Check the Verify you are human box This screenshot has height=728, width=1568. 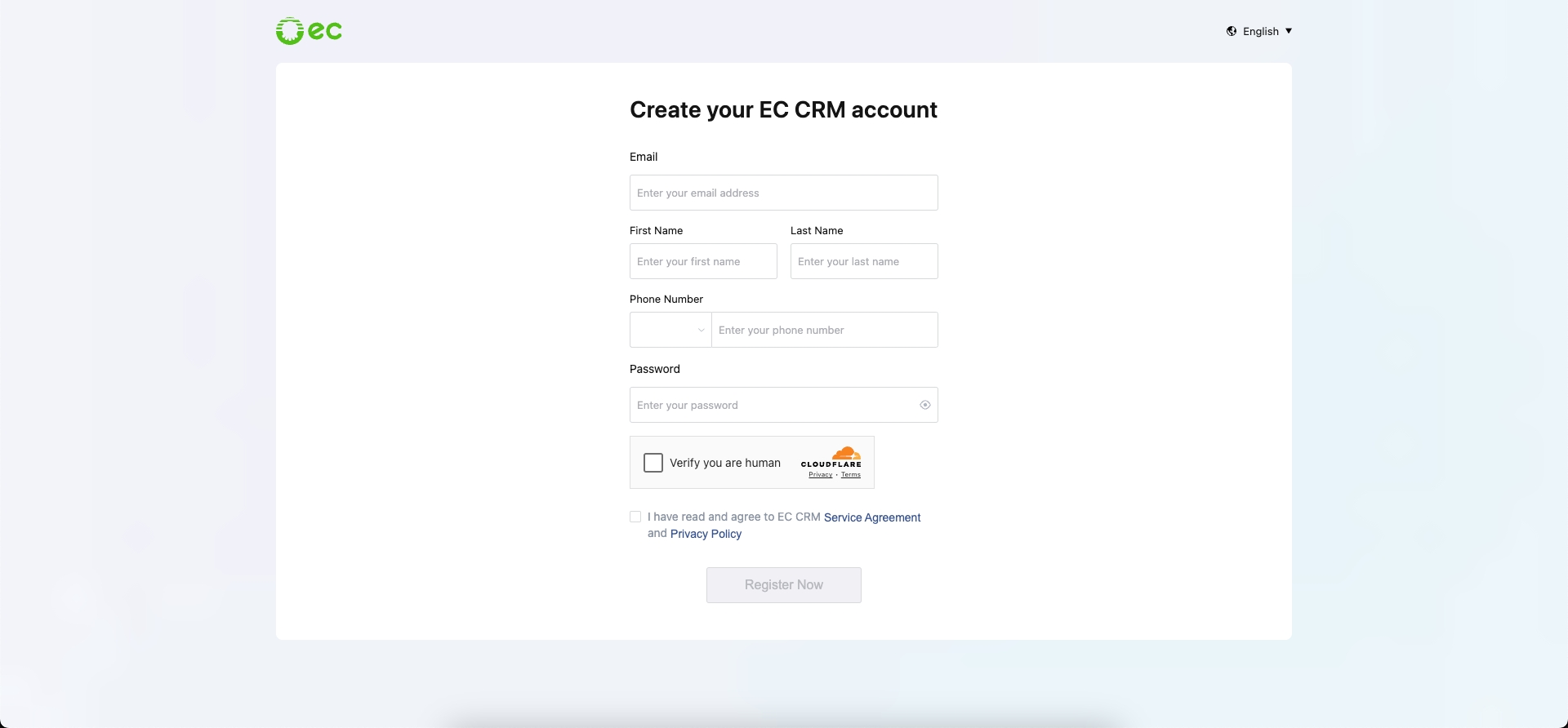click(653, 463)
